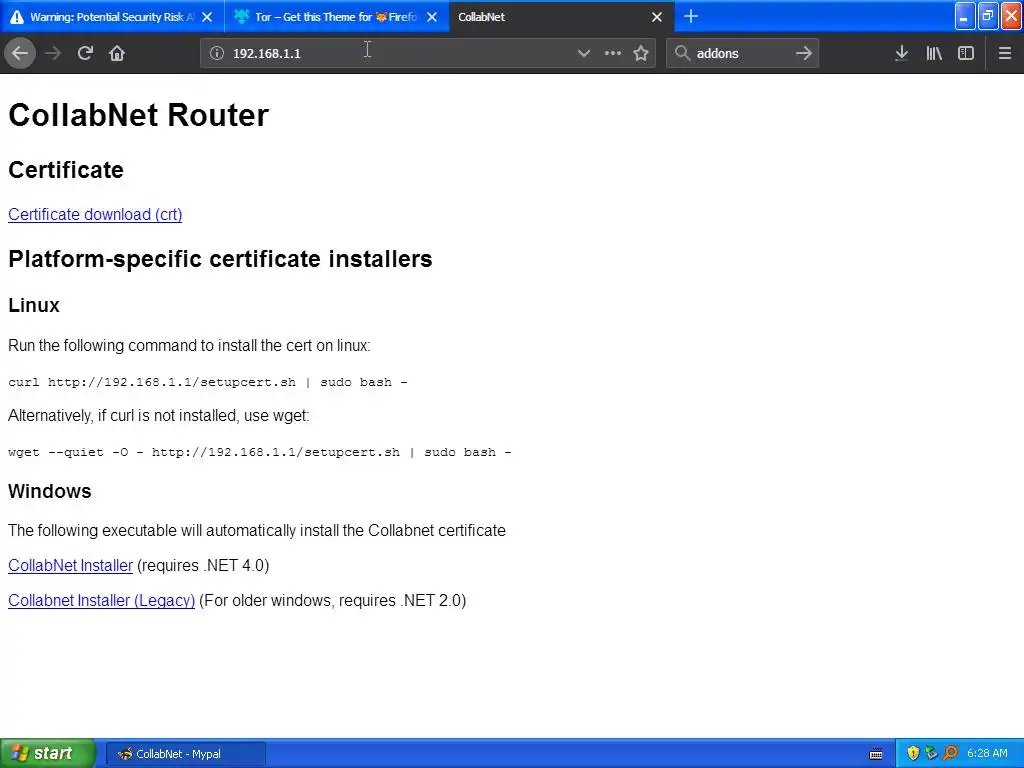Click the orange magnifier tray icon
The height and width of the screenshot is (768, 1024).
coord(950,753)
